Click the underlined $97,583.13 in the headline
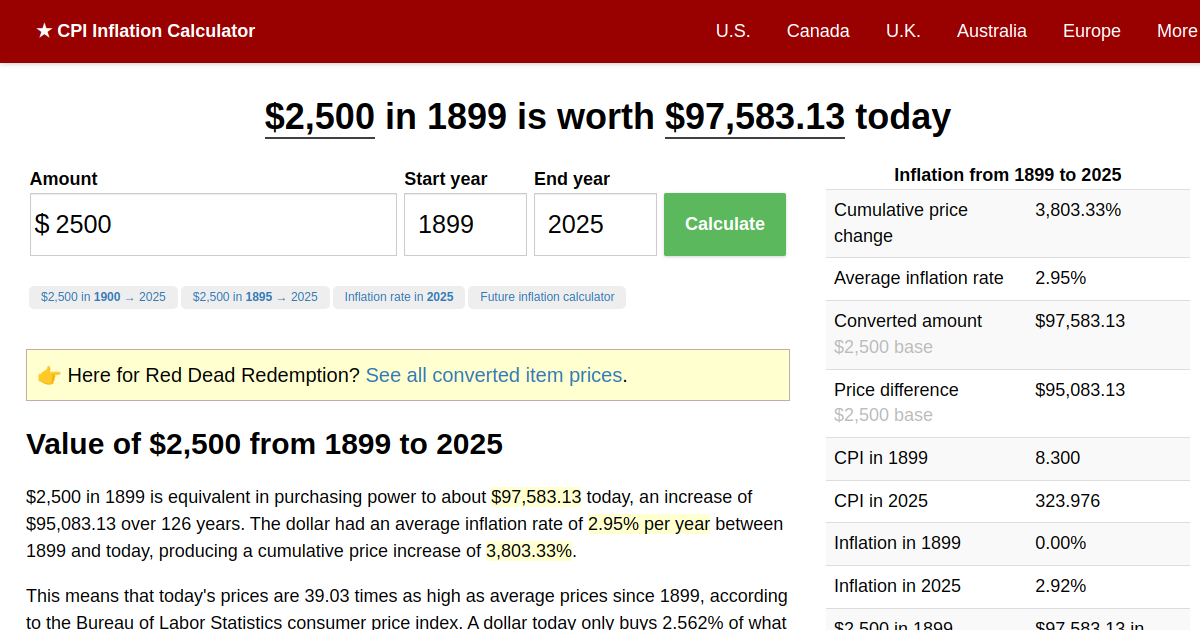Screen dimensions: 1200x630 click(755, 117)
